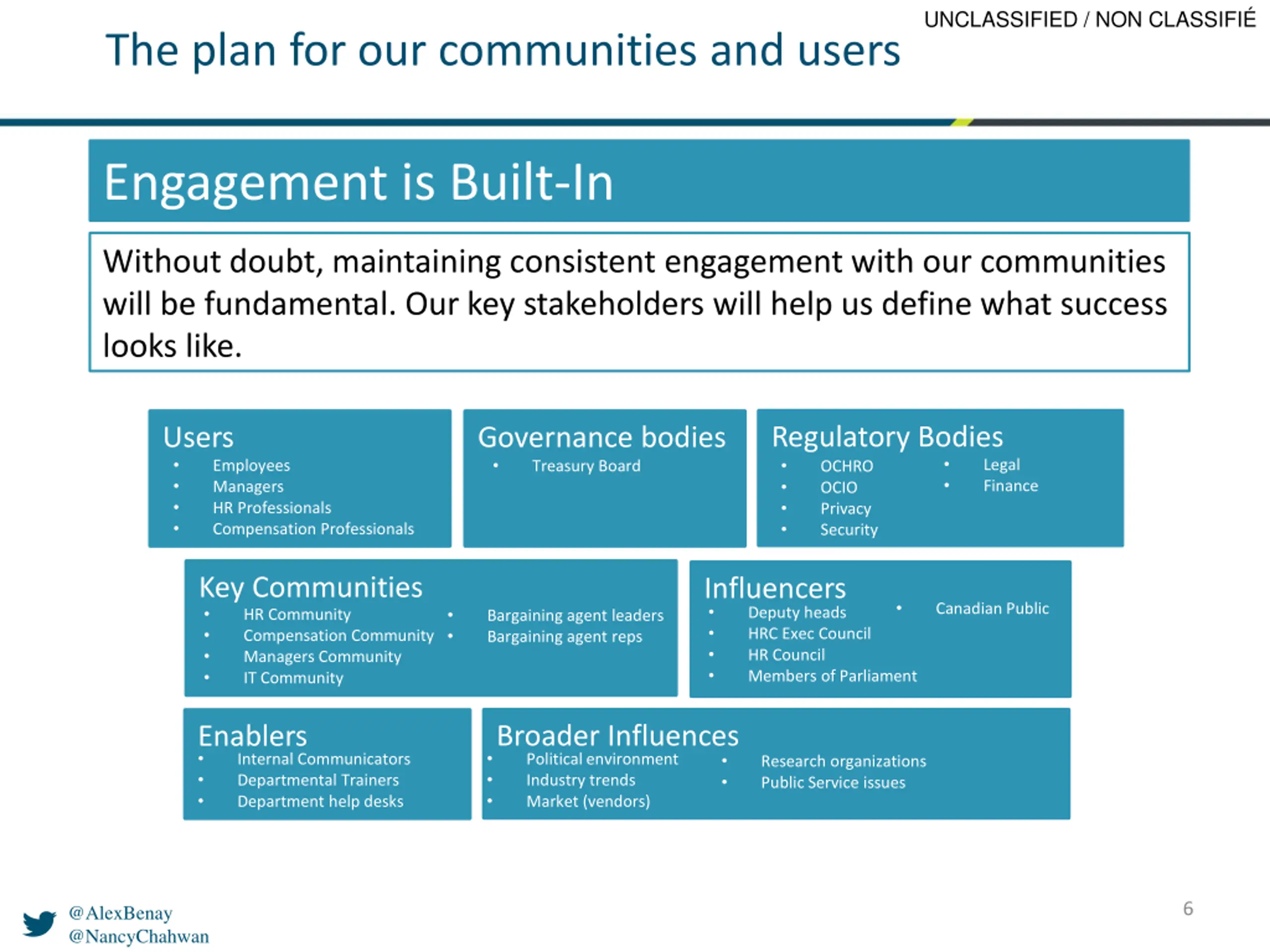
Task: Click the Compensation Community bullet
Action: coord(339,636)
